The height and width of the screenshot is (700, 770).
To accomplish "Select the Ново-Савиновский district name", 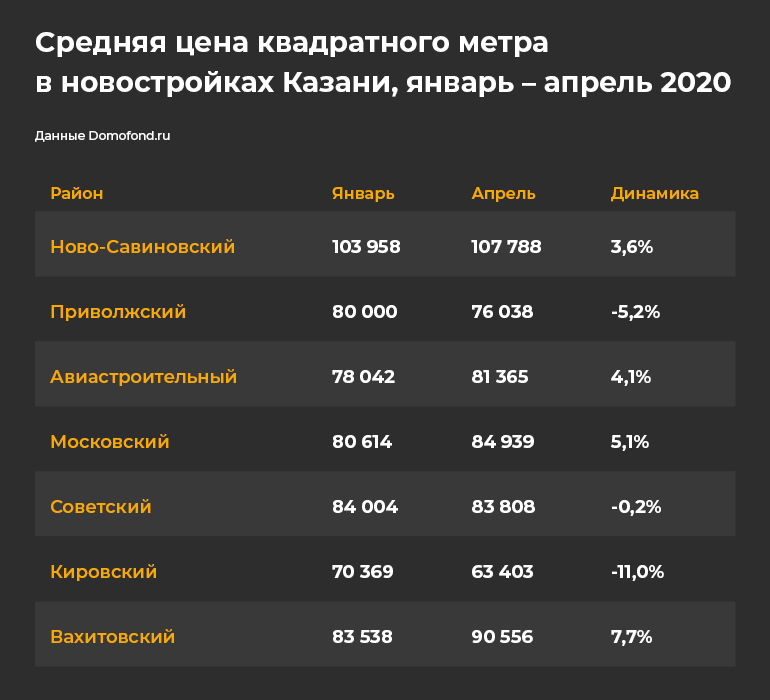I will click(x=142, y=247).
